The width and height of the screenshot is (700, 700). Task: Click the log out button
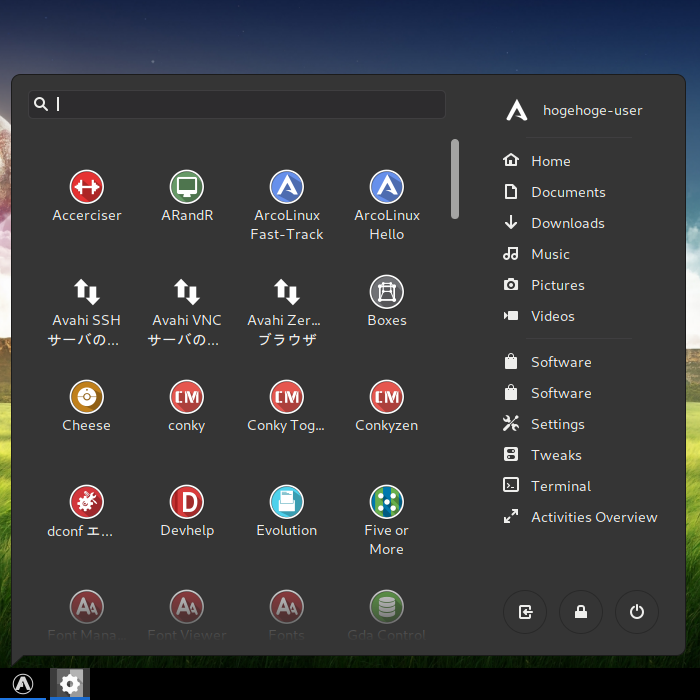[525, 612]
